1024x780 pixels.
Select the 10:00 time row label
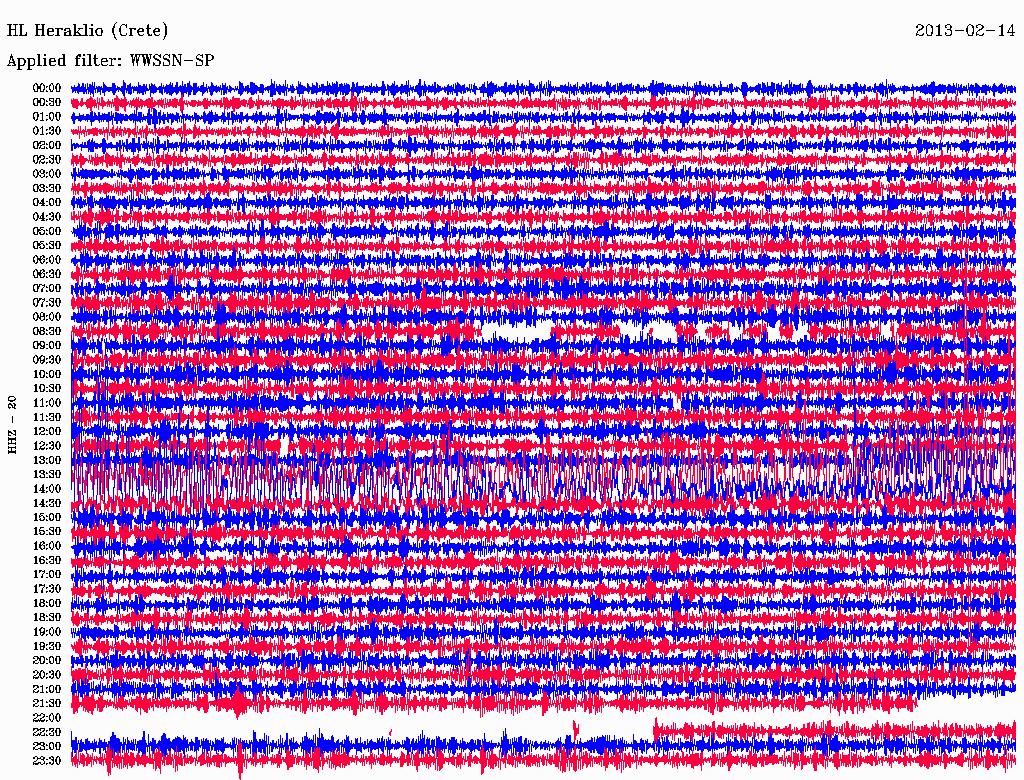coord(47,374)
